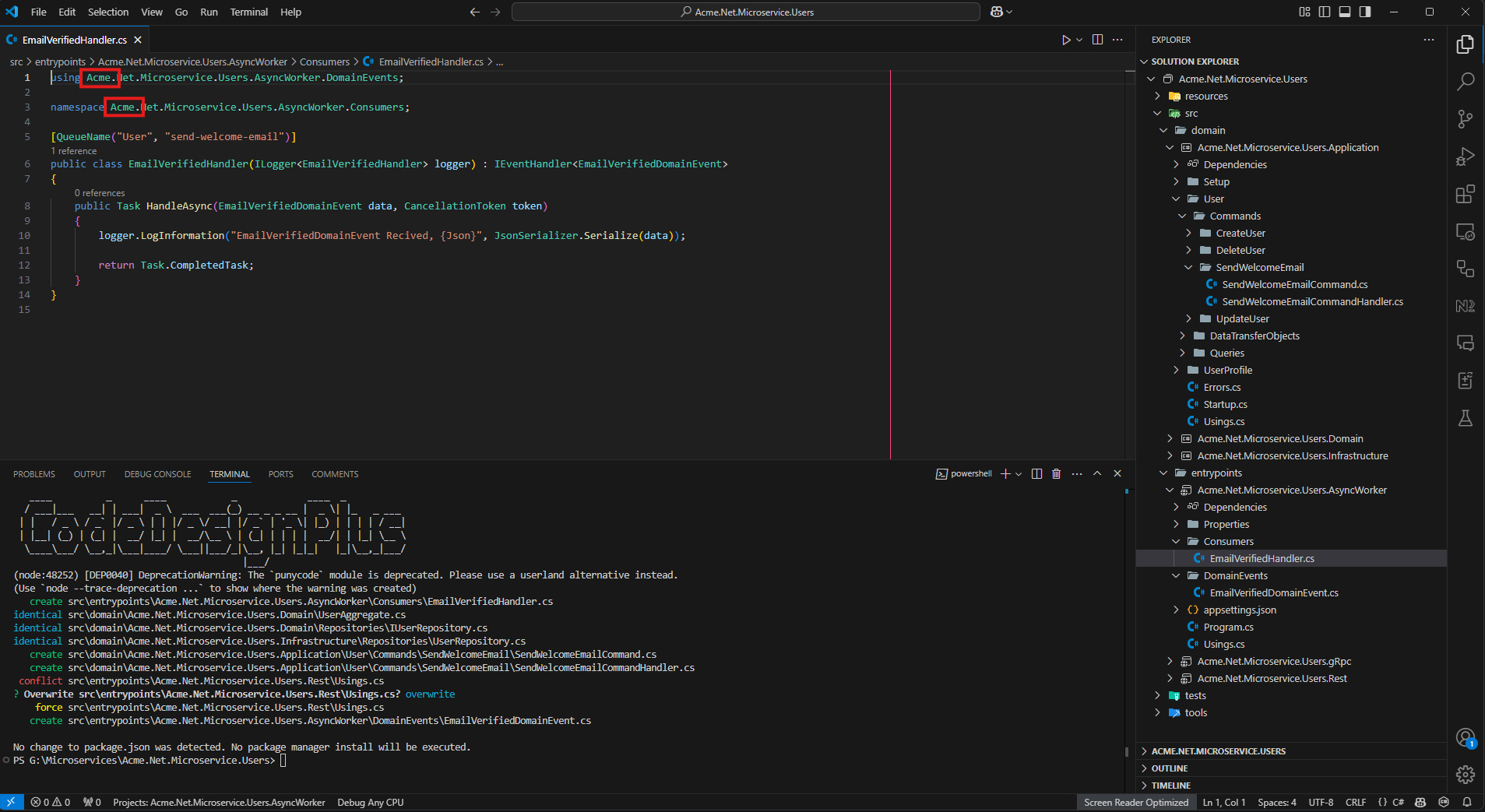Click the '1 reference' code lens

click(74, 151)
